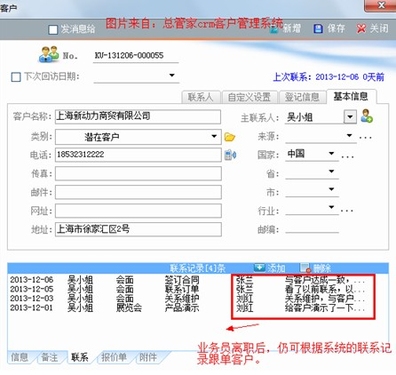Switch to the 联系人 tab

pyautogui.click(x=201, y=97)
